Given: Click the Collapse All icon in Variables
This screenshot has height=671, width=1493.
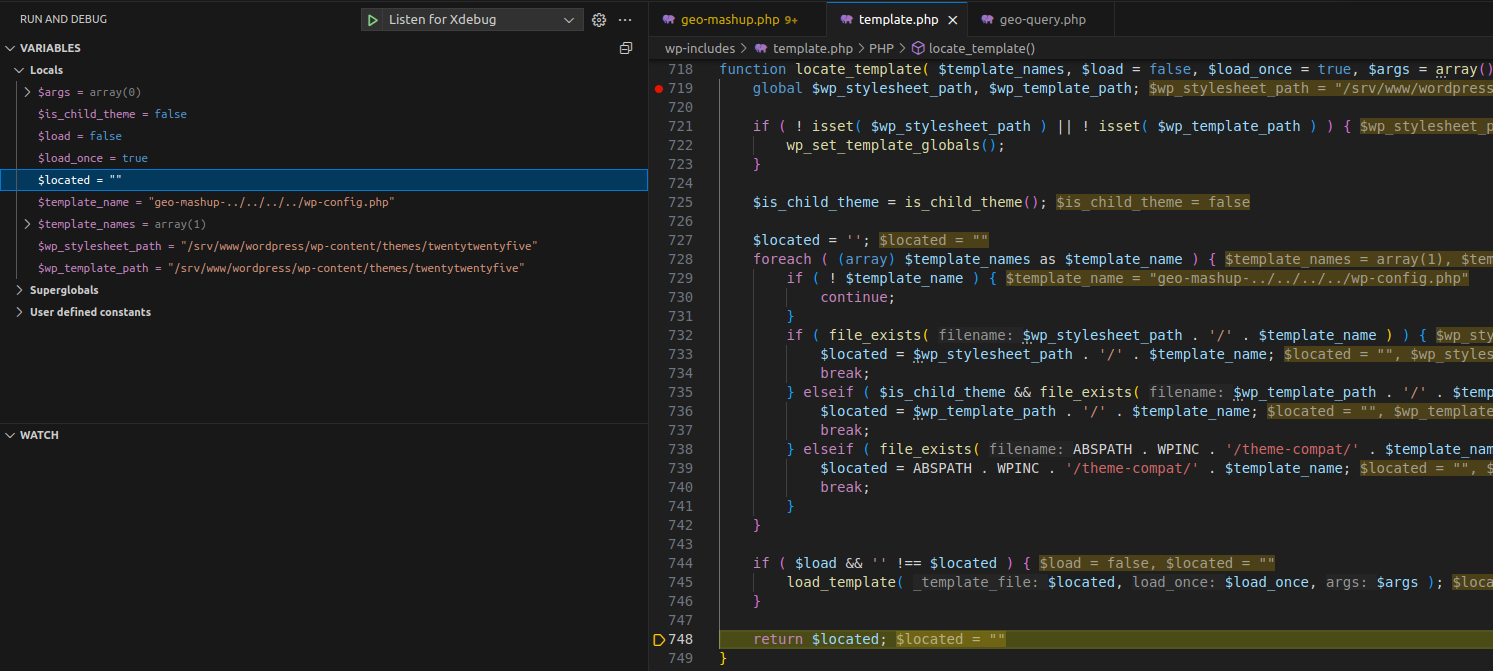Looking at the screenshot, I should [x=626, y=48].
